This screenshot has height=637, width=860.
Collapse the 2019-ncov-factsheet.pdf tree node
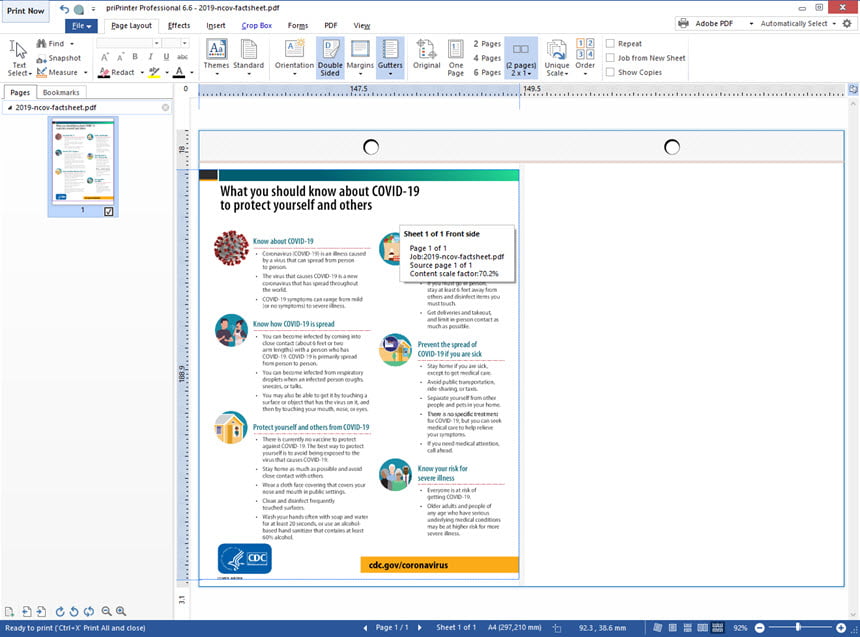9,108
